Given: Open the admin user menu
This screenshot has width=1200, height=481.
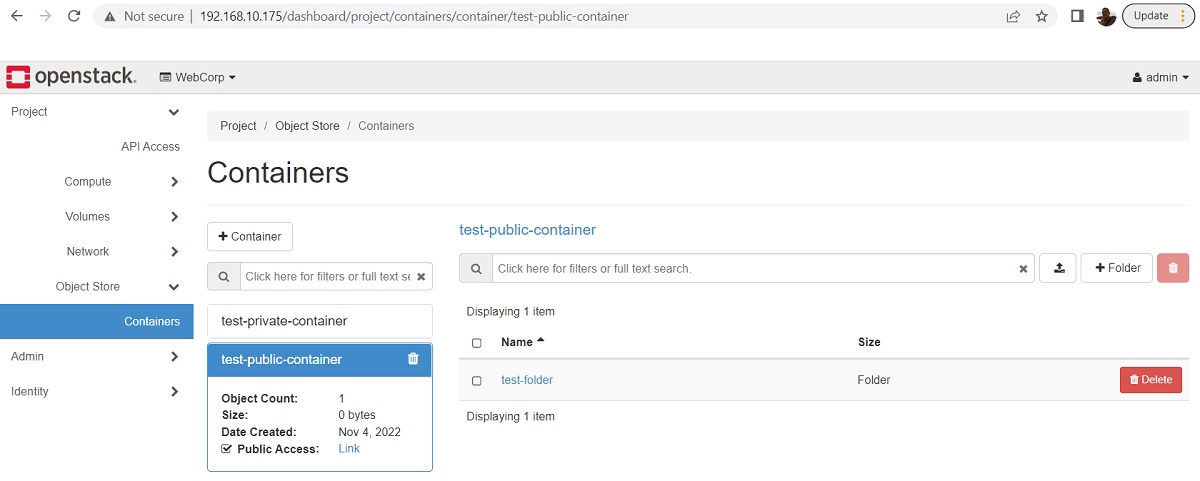Looking at the screenshot, I should pos(1160,77).
